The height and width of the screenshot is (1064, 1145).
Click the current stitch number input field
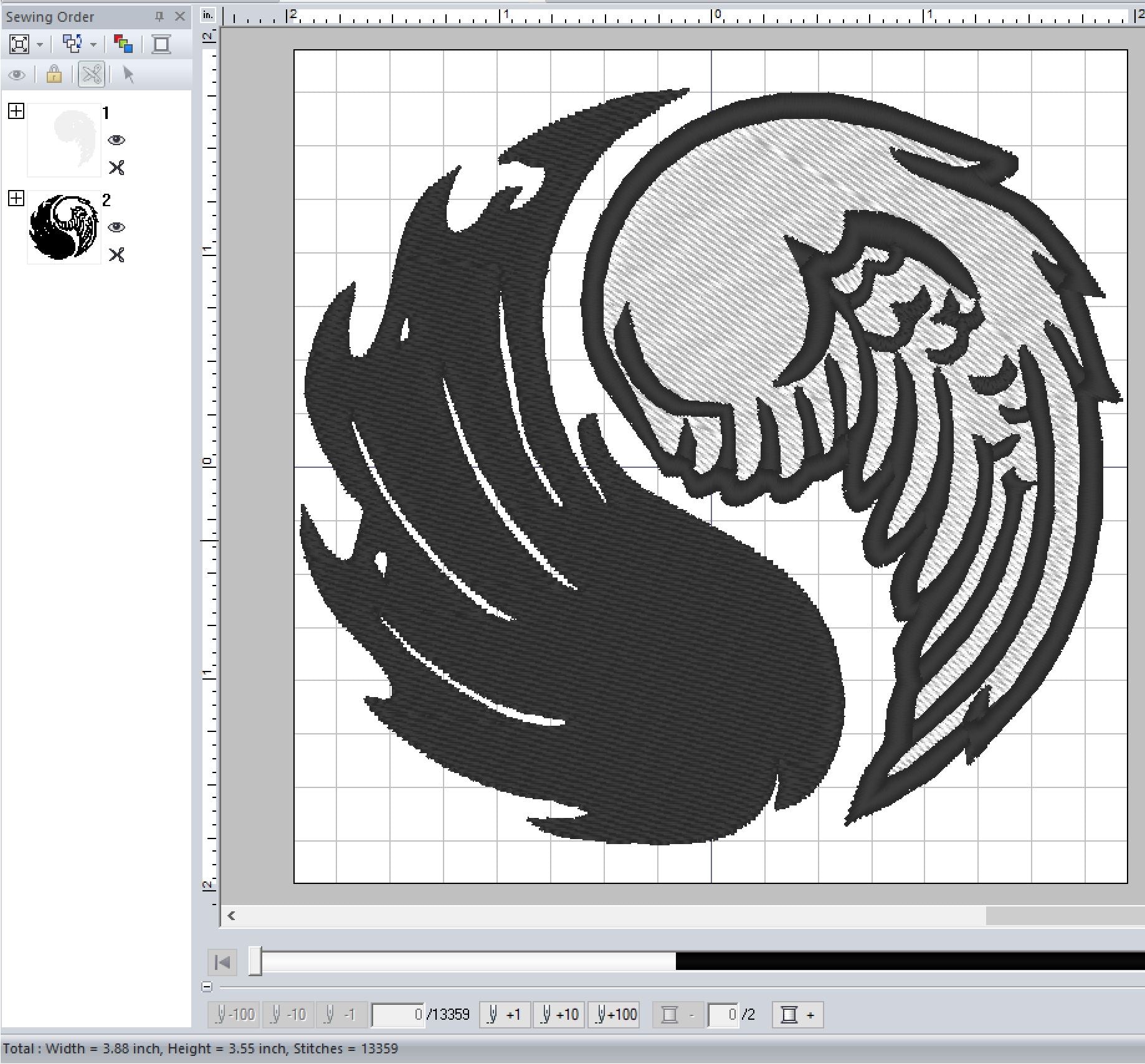pos(398,1015)
